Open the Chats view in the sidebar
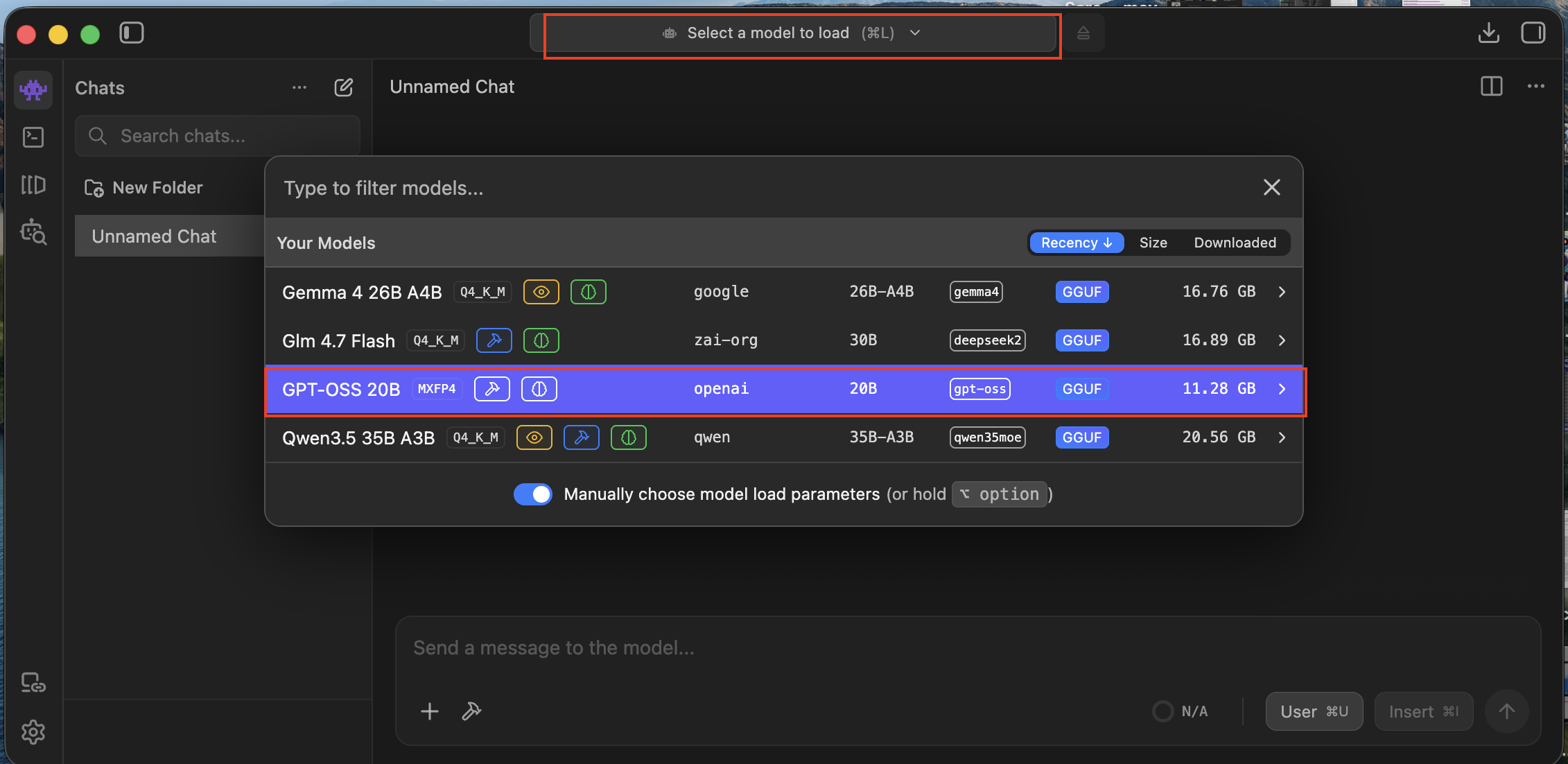 (33, 89)
